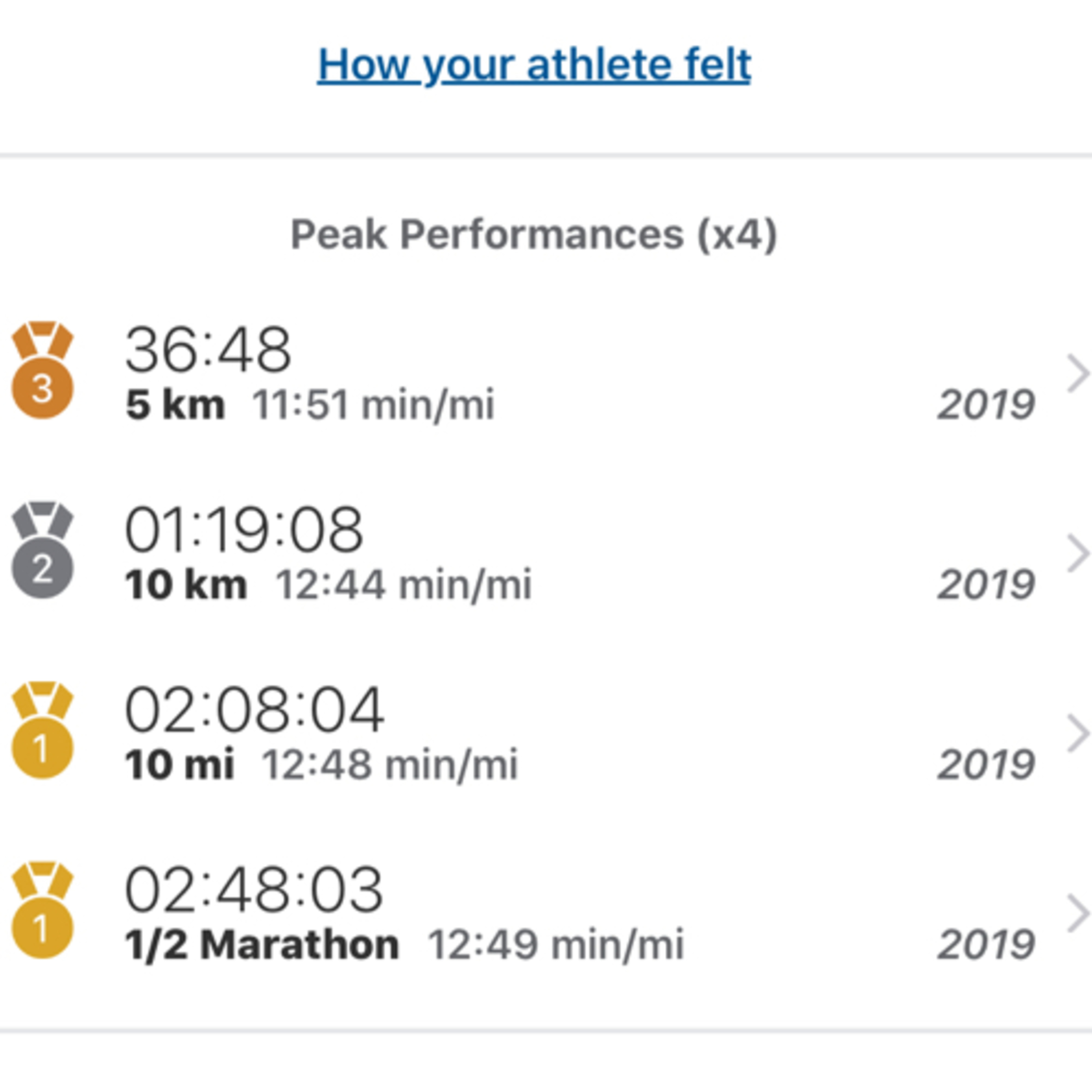Click the 12:48 min/mi pace text

coord(389,765)
